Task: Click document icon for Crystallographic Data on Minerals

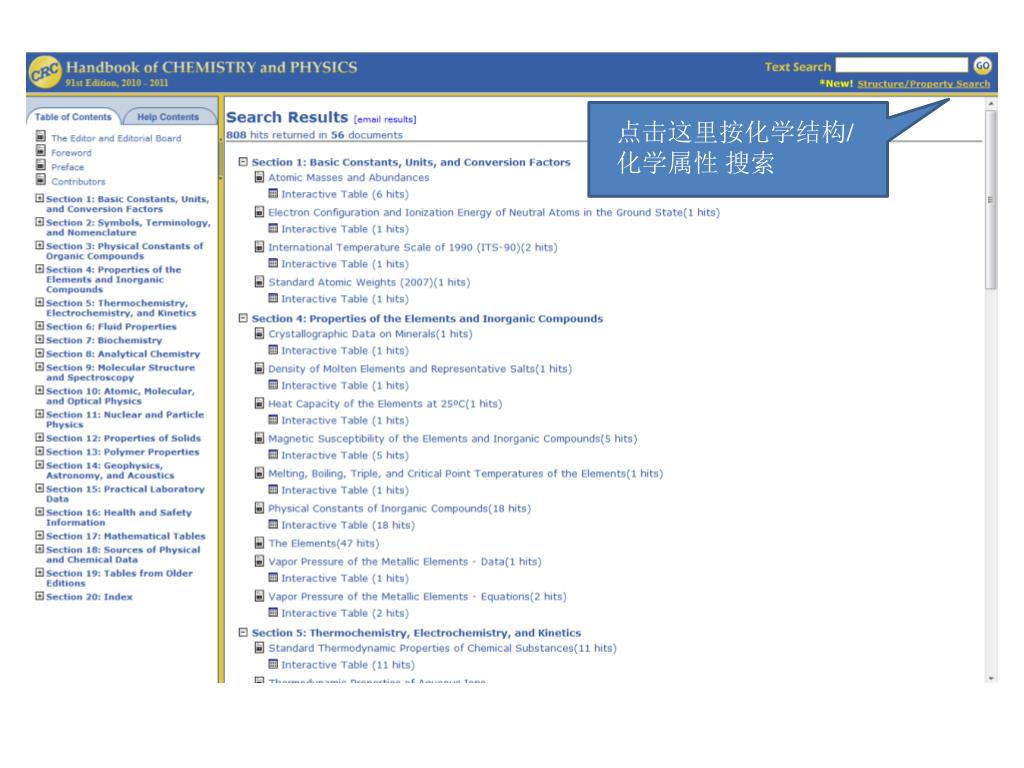Action: pyautogui.click(x=259, y=334)
